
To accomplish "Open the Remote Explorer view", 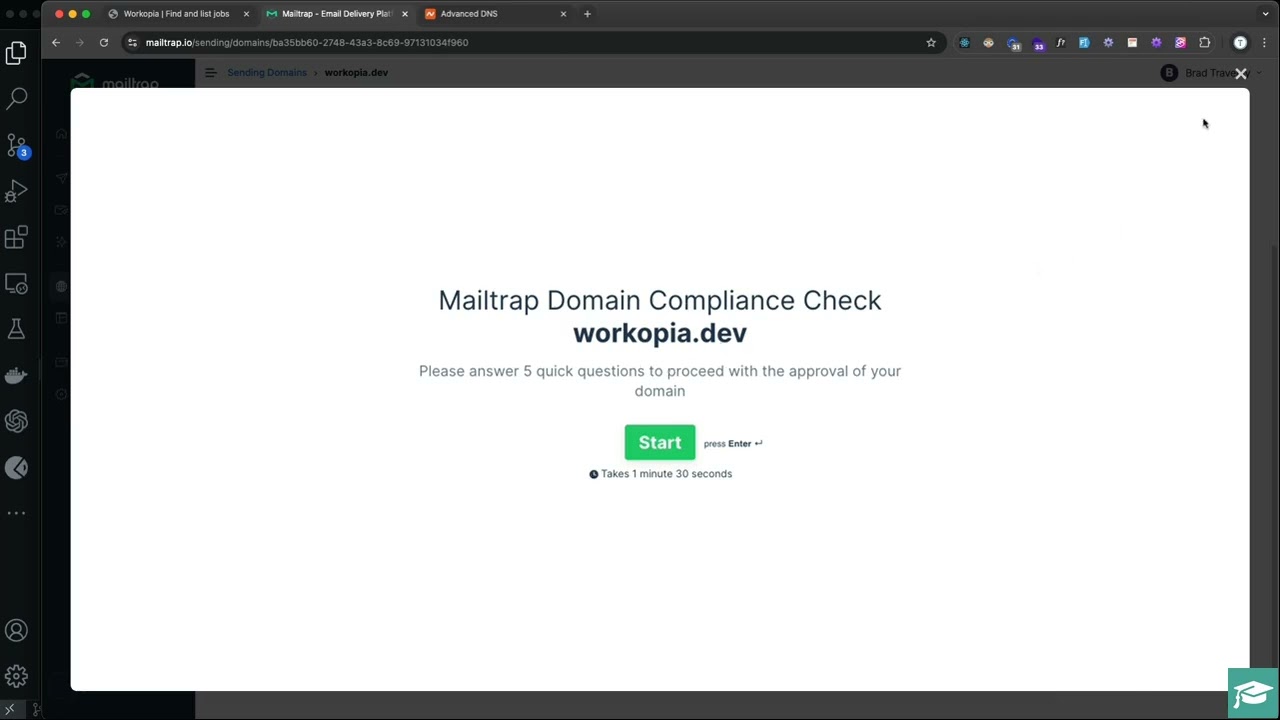I will click(16, 284).
